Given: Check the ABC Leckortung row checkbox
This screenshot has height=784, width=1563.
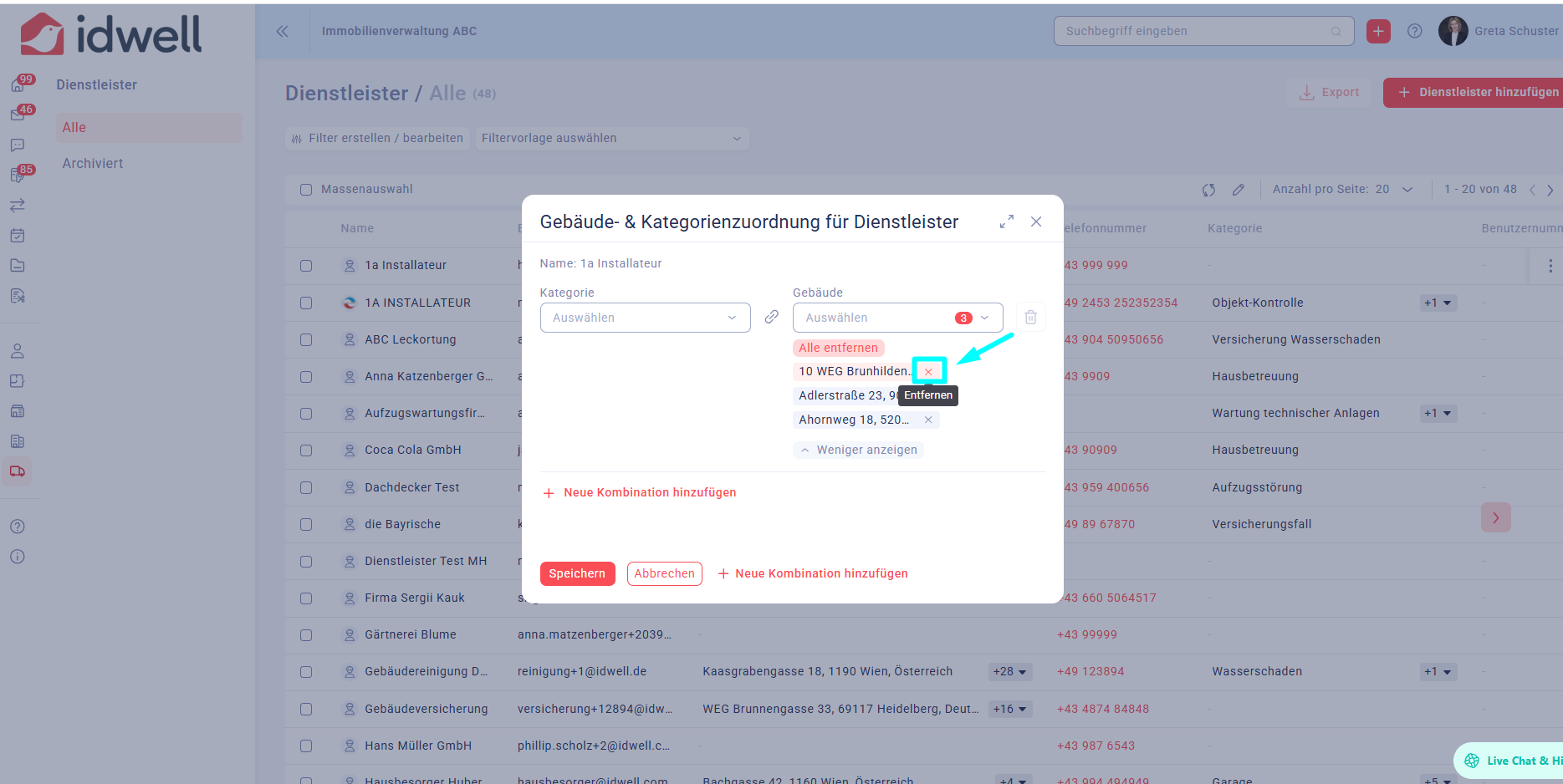Looking at the screenshot, I should [x=306, y=340].
